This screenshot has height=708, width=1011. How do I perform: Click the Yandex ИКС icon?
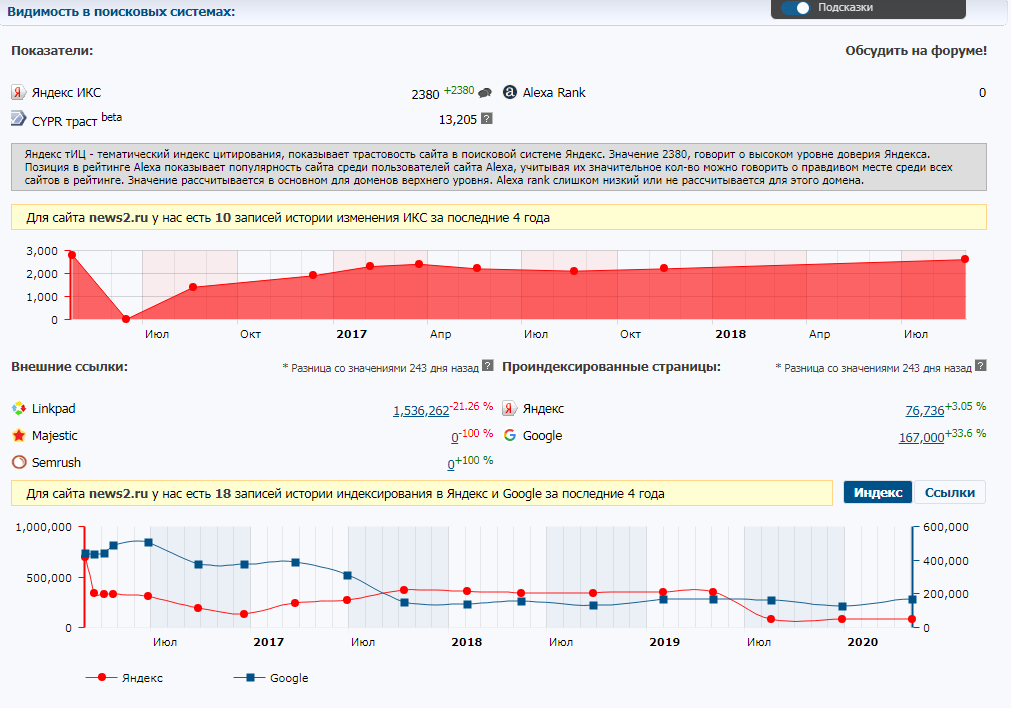(18, 92)
